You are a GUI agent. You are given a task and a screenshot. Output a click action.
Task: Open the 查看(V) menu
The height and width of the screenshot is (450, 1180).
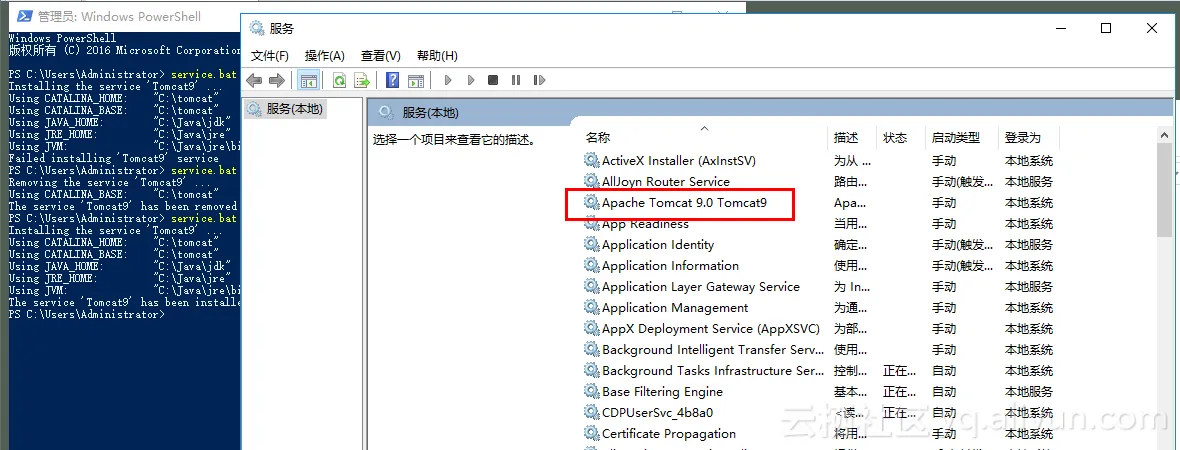[381, 56]
